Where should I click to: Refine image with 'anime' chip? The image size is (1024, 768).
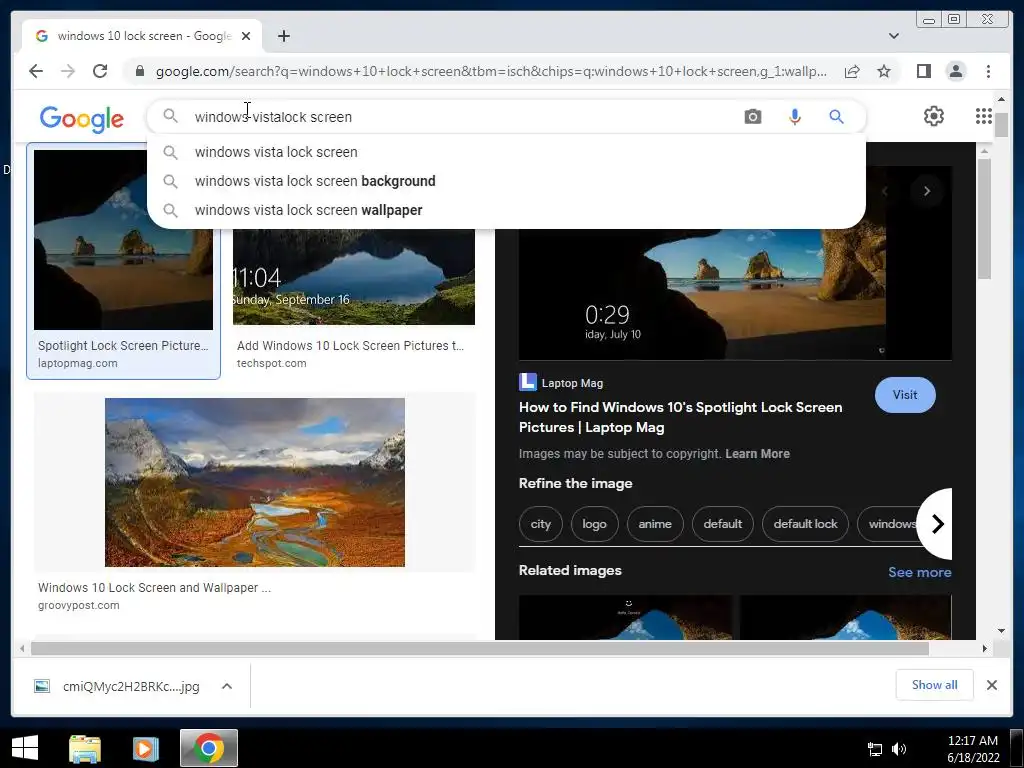(x=654, y=524)
